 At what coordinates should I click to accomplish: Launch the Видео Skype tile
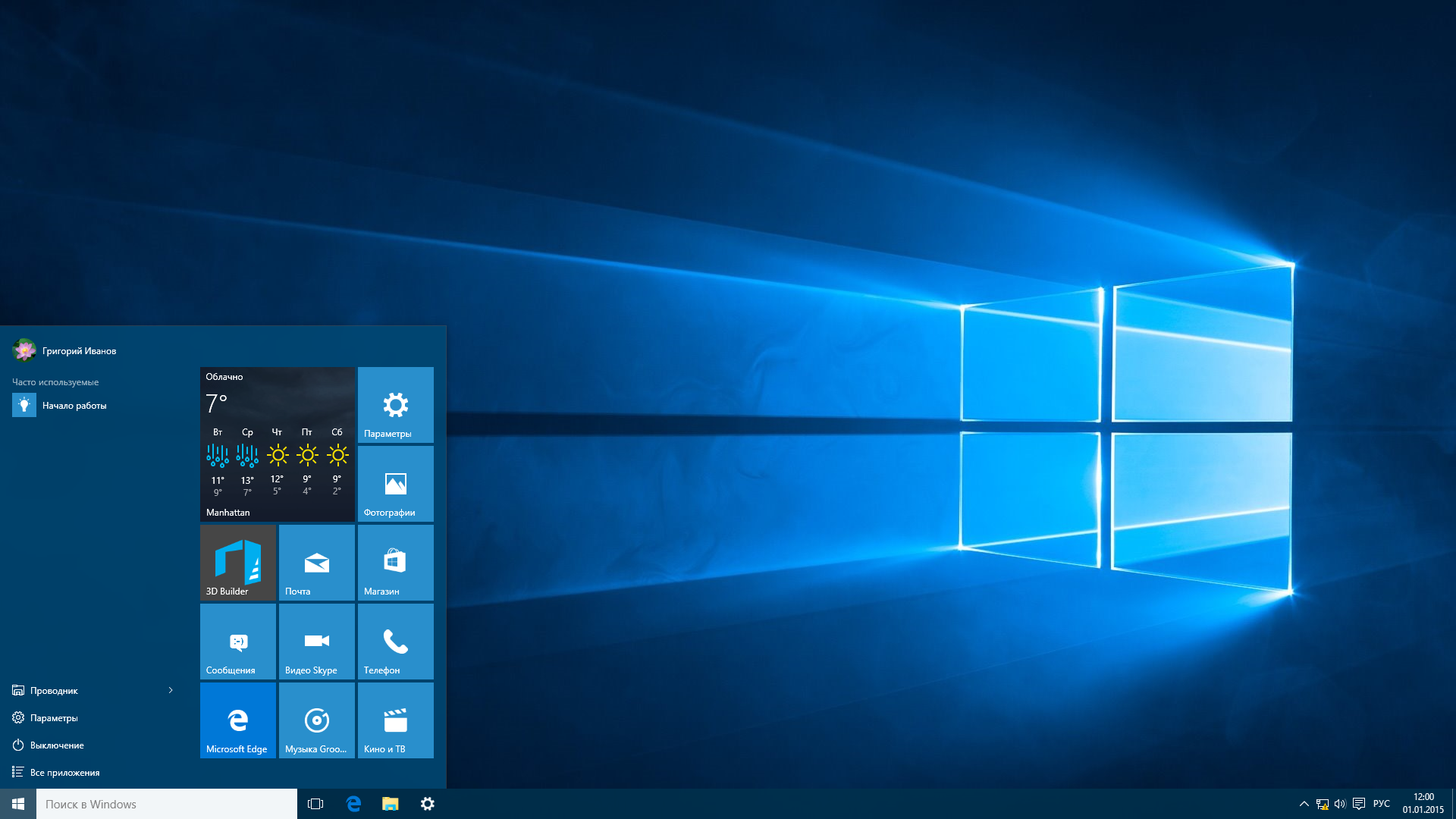pos(317,642)
